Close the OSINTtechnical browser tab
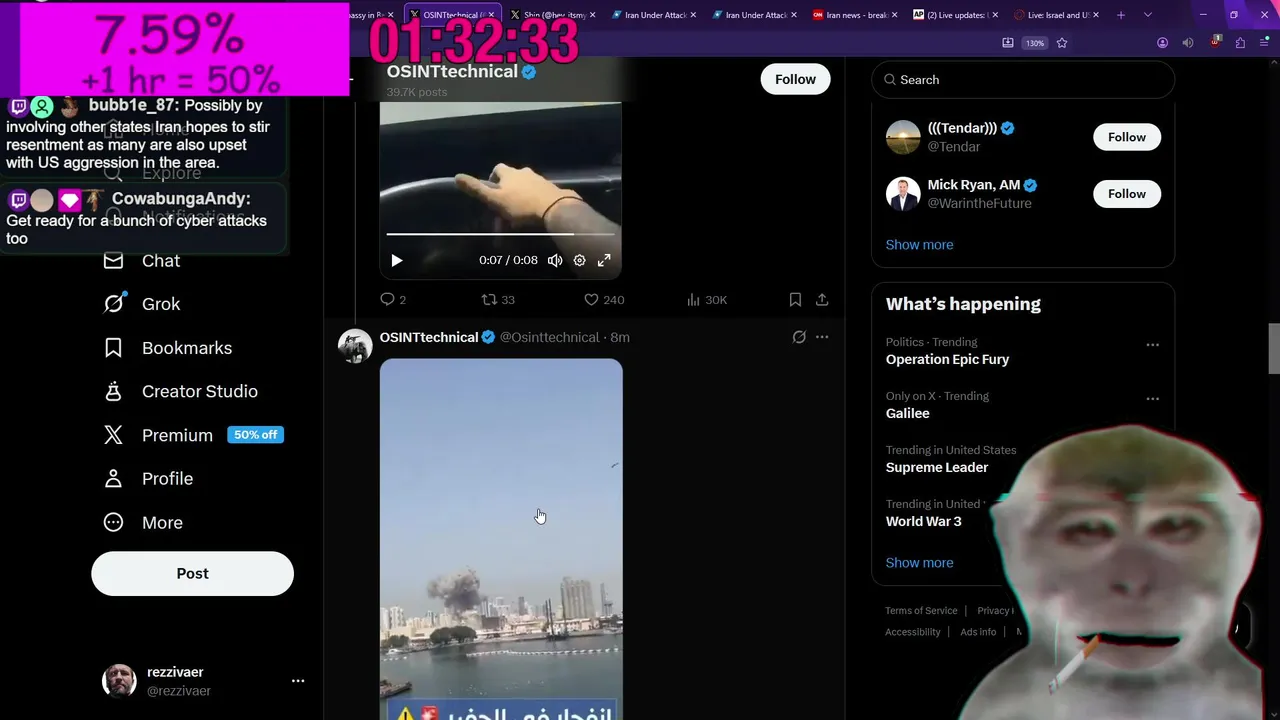This screenshot has height=720, width=1280. [491, 15]
